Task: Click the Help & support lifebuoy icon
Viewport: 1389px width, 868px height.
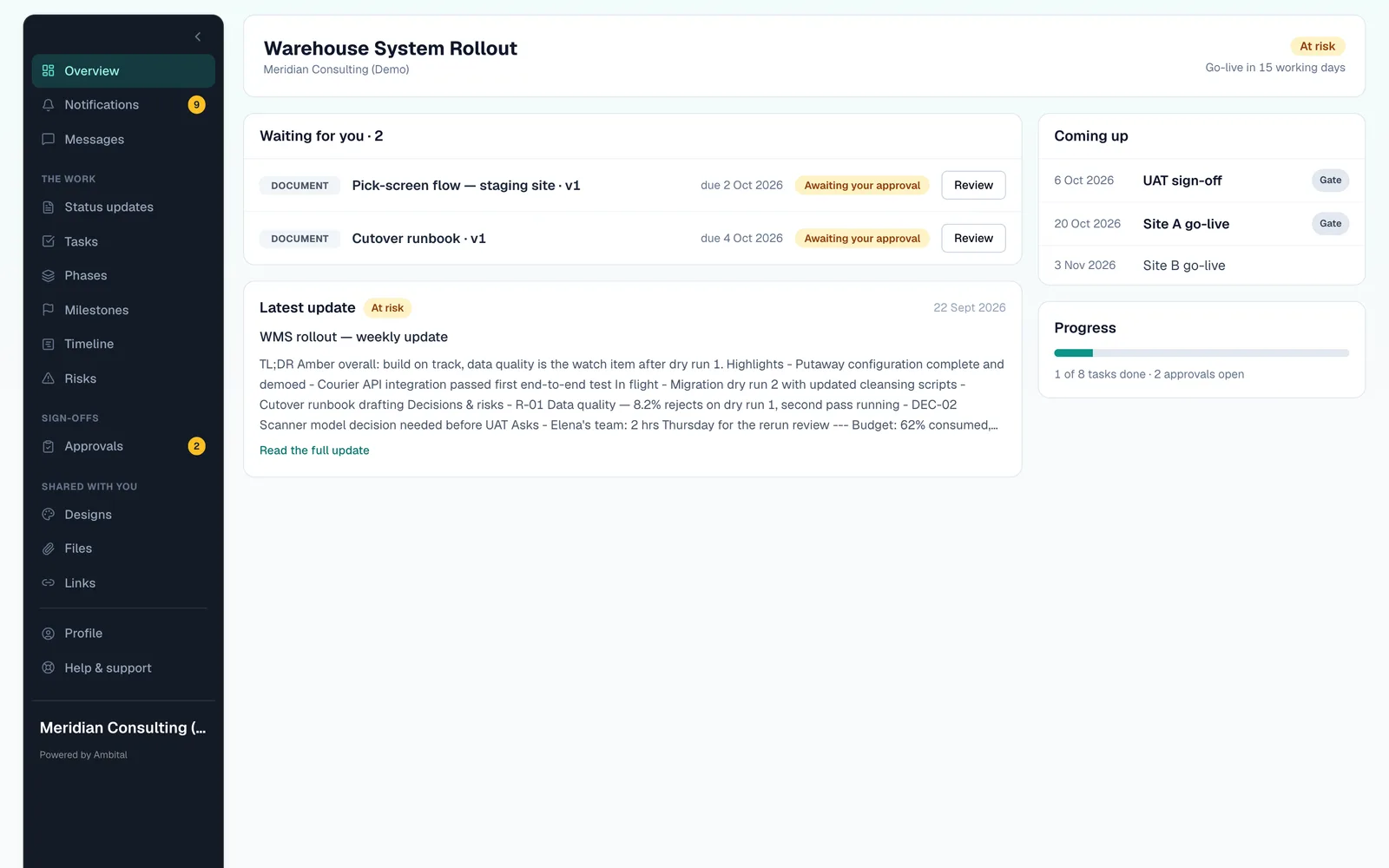Action: pyautogui.click(x=49, y=667)
